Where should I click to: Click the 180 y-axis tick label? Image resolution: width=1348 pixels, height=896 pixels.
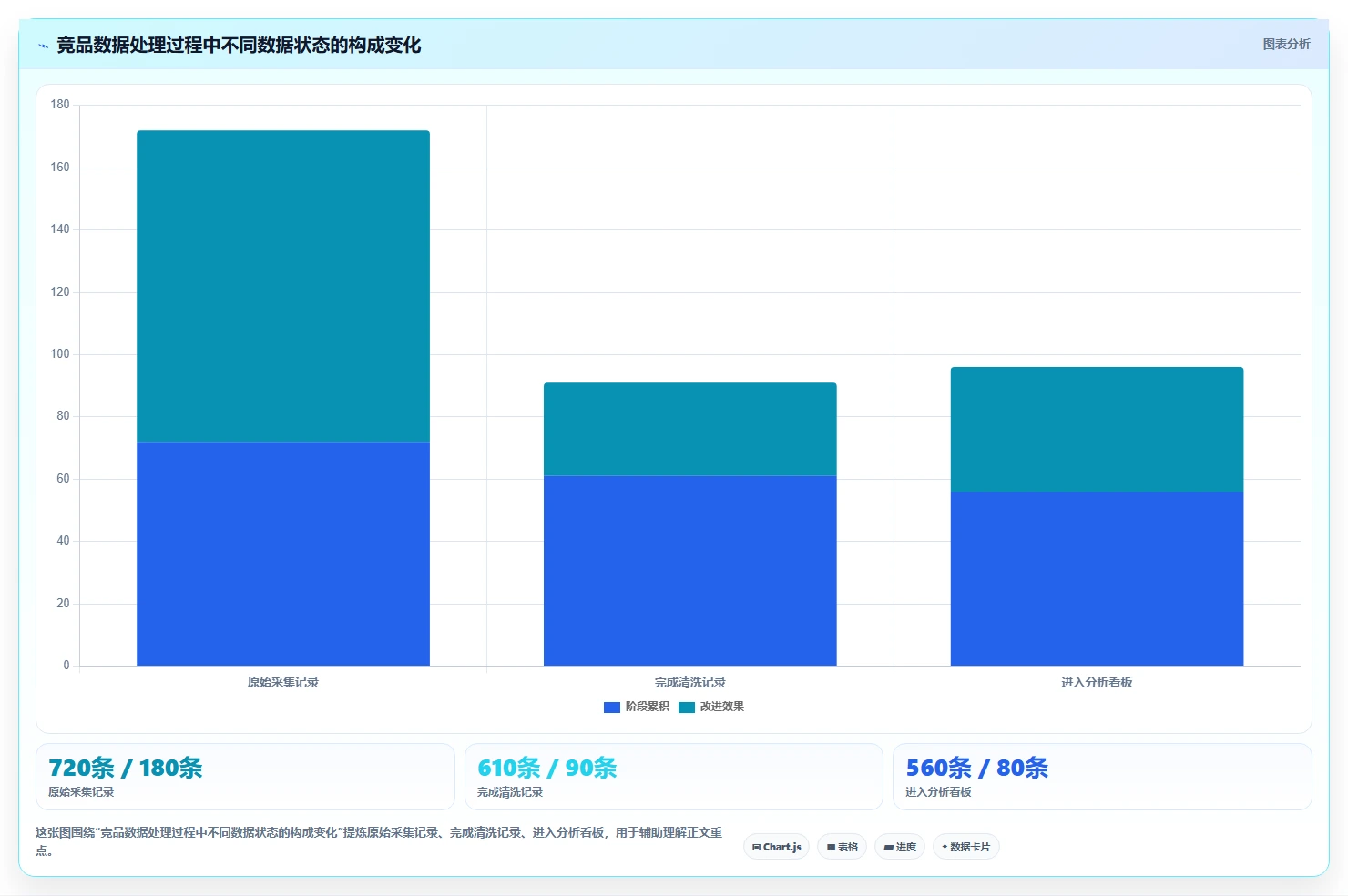pyautogui.click(x=60, y=105)
